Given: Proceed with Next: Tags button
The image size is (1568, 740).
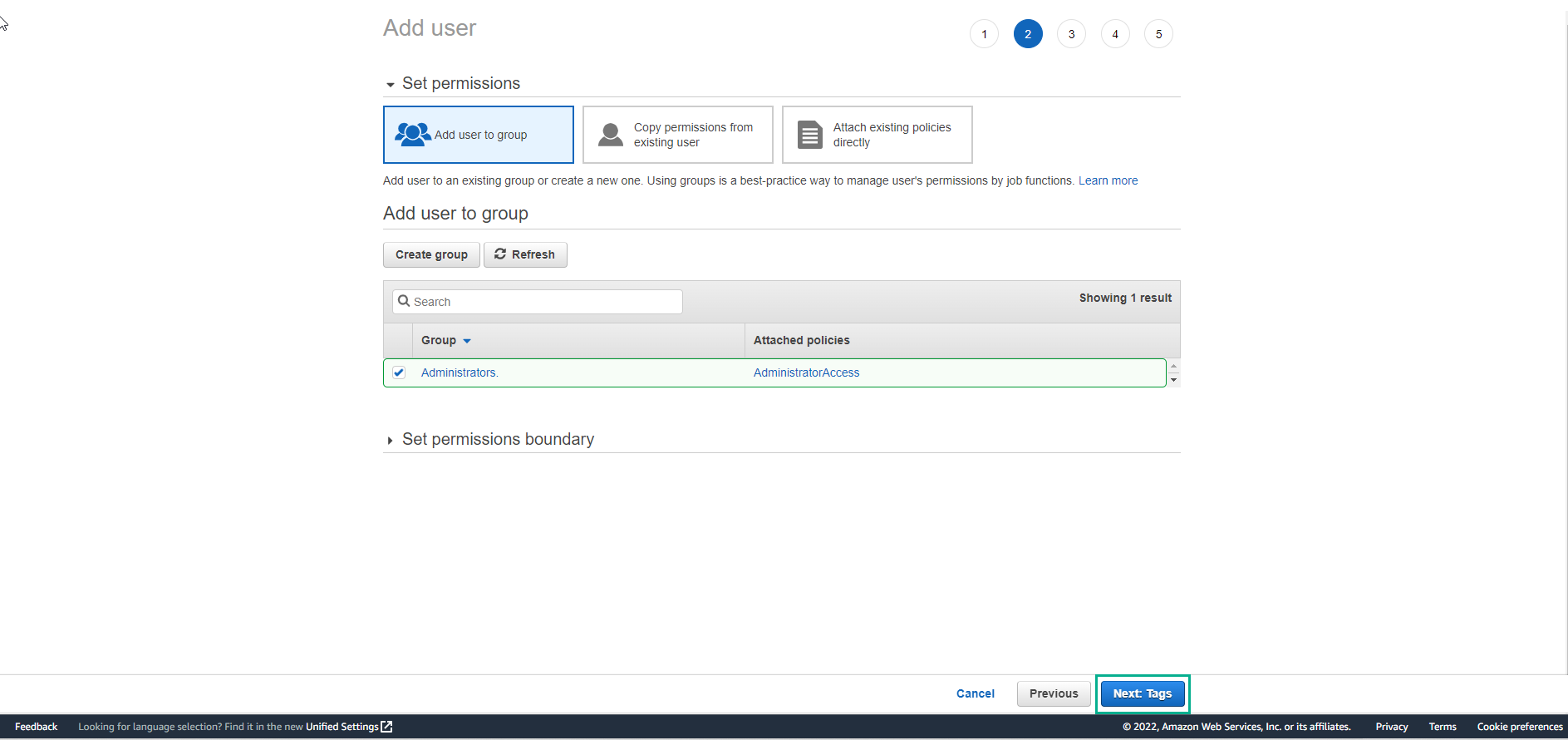Looking at the screenshot, I should 1143,693.
